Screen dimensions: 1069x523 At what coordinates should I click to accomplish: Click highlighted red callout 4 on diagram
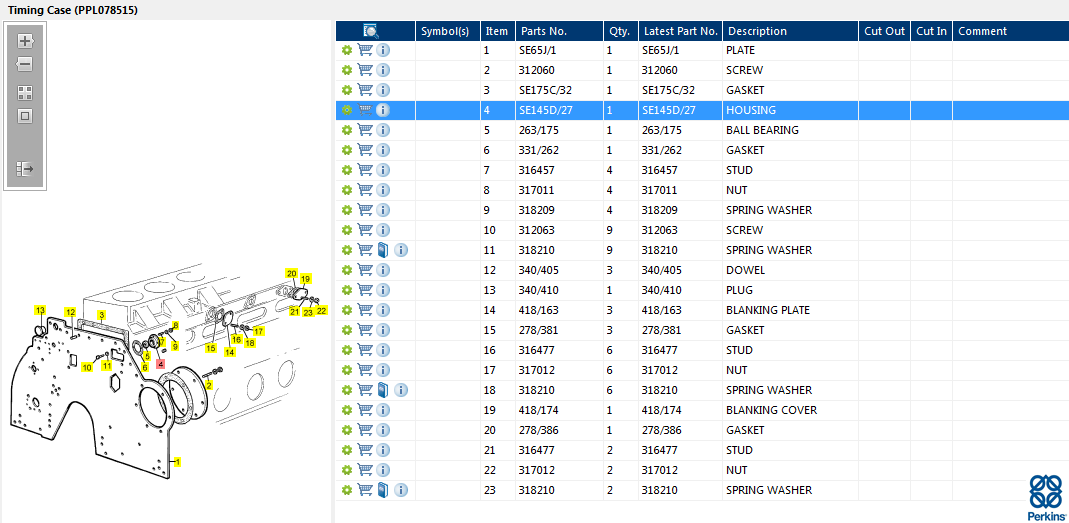tap(160, 364)
